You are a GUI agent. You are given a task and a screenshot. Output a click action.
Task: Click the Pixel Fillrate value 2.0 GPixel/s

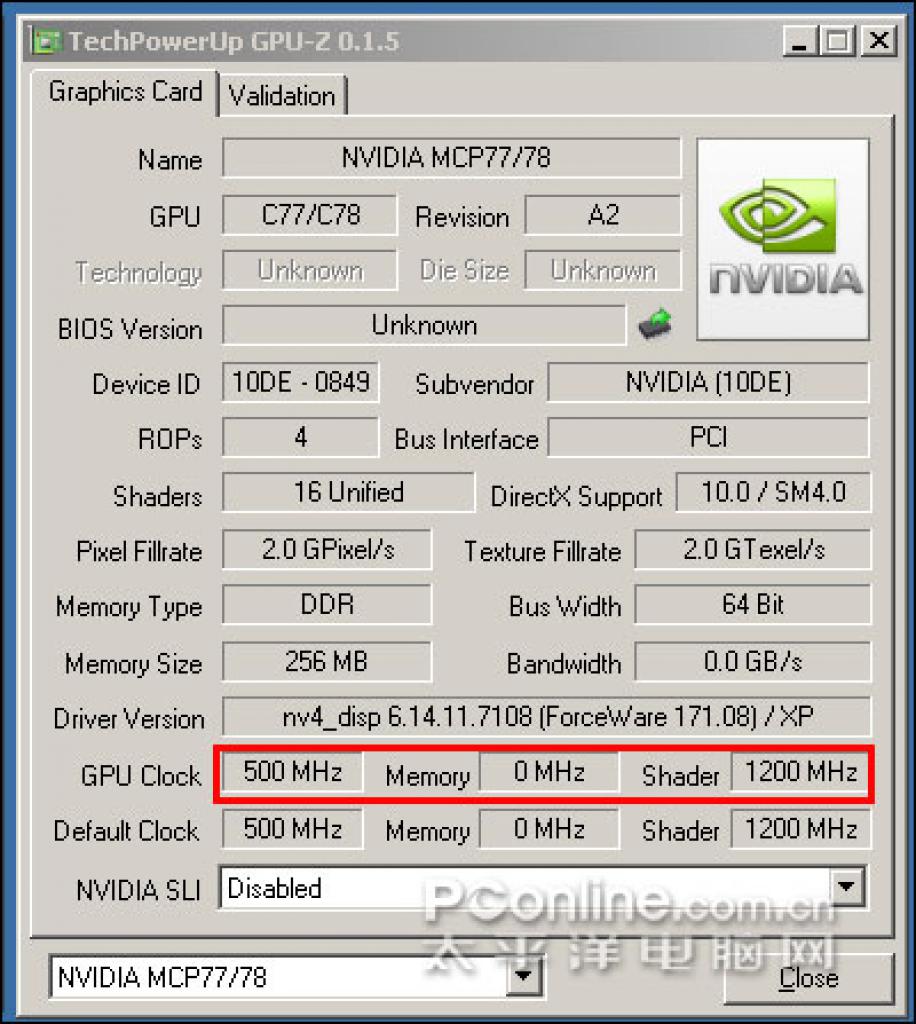coord(327,549)
